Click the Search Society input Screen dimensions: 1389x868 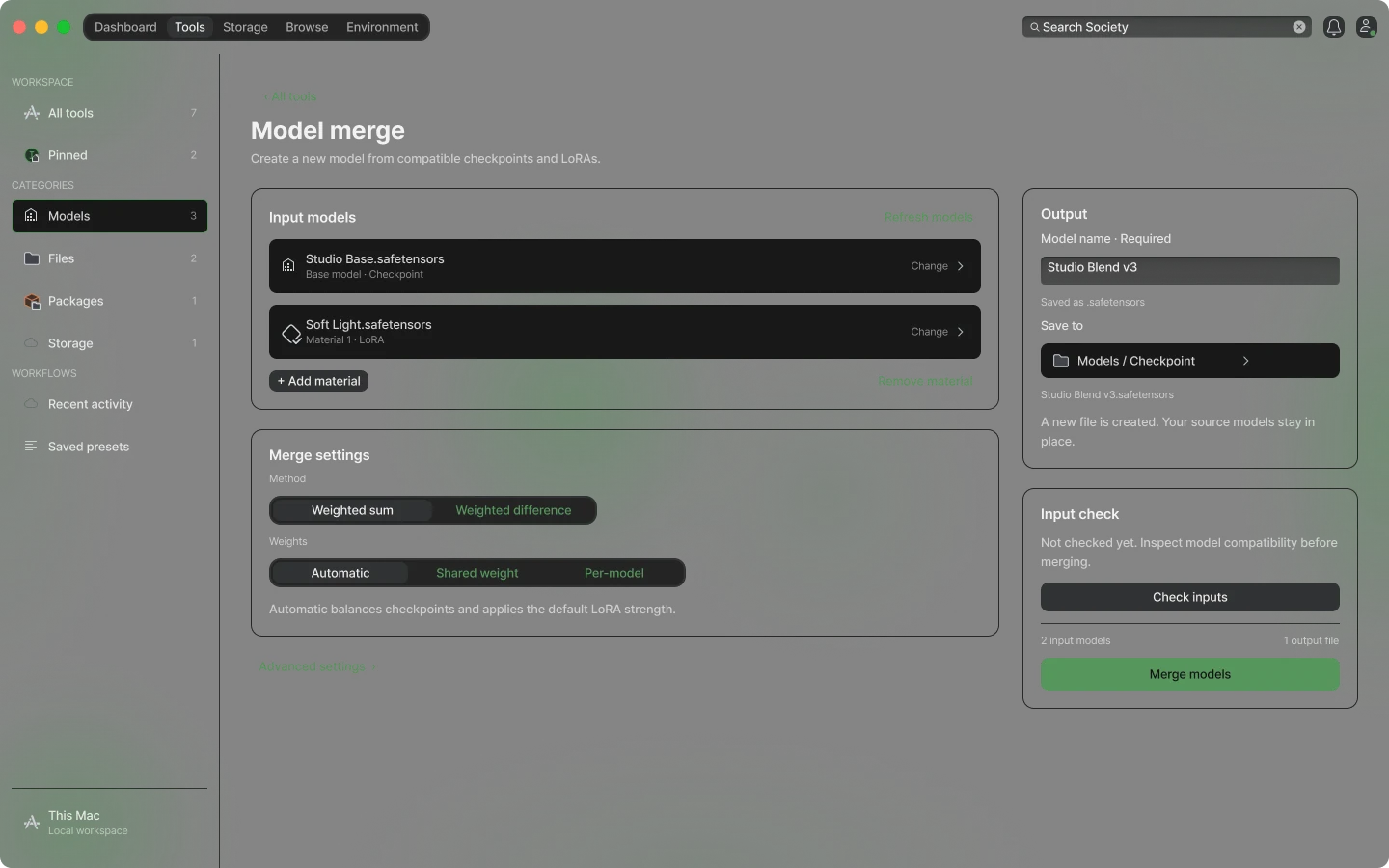(1165, 27)
